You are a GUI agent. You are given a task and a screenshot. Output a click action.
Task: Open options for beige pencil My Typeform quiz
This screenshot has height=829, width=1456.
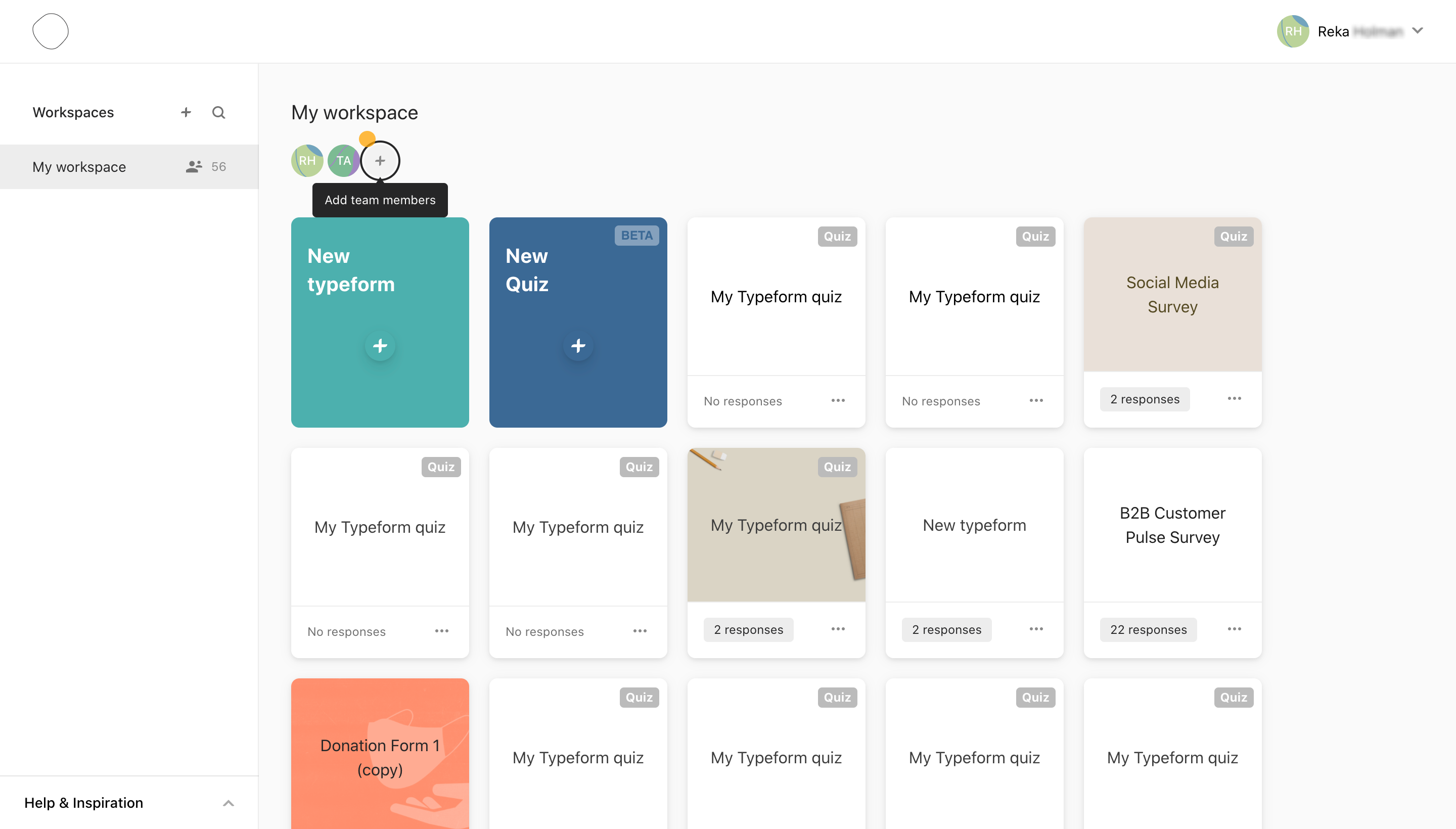838,629
